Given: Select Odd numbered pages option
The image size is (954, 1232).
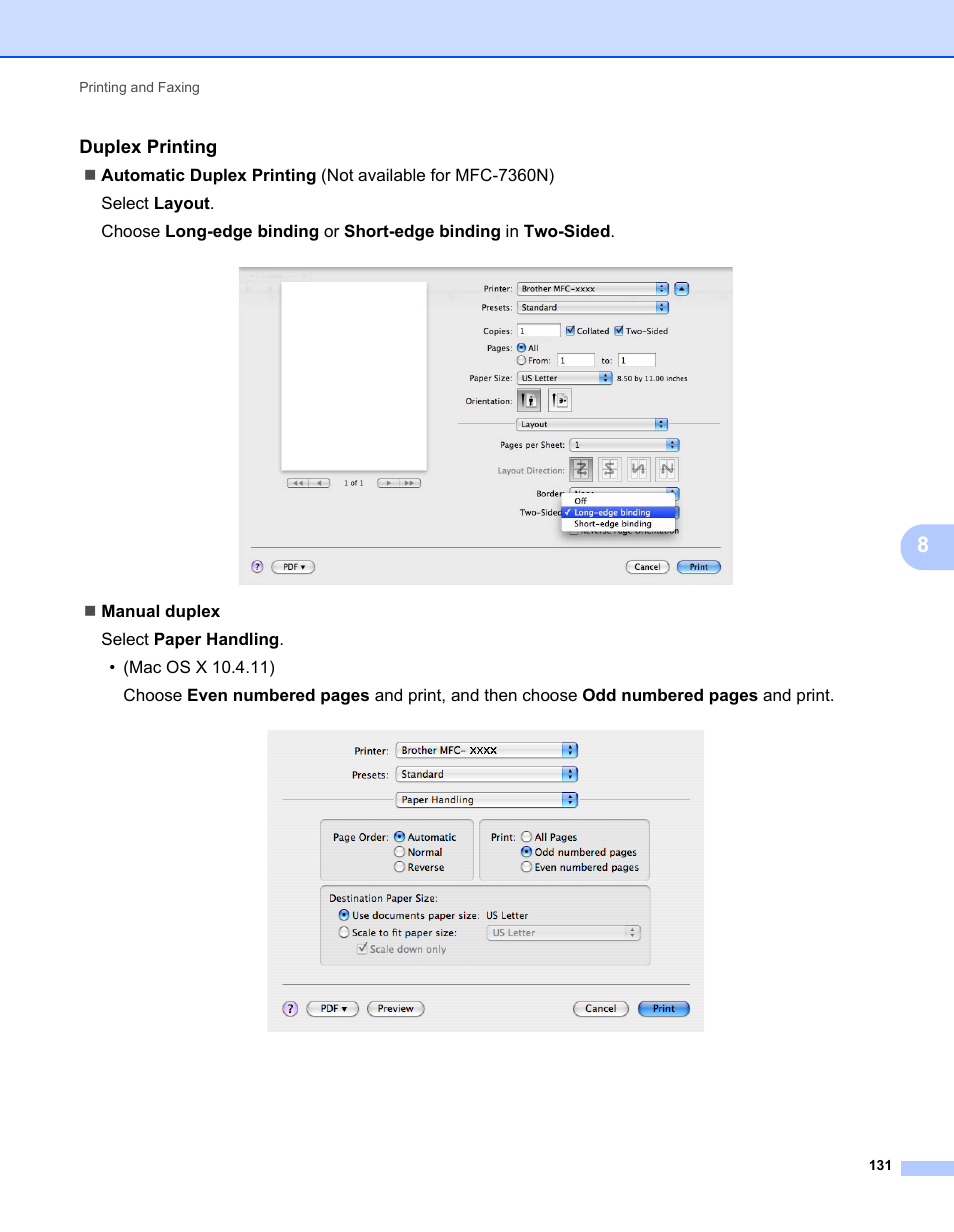Looking at the screenshot, I should point(526,852).
